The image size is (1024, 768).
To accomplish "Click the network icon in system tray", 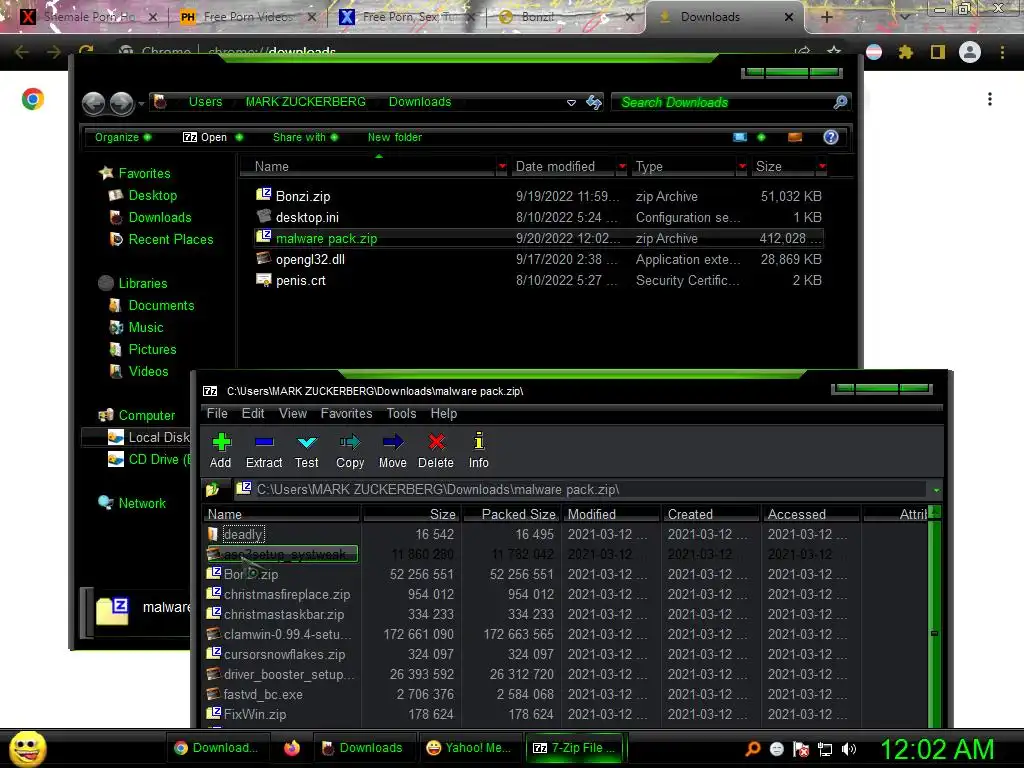I will (x=825, y=749).
